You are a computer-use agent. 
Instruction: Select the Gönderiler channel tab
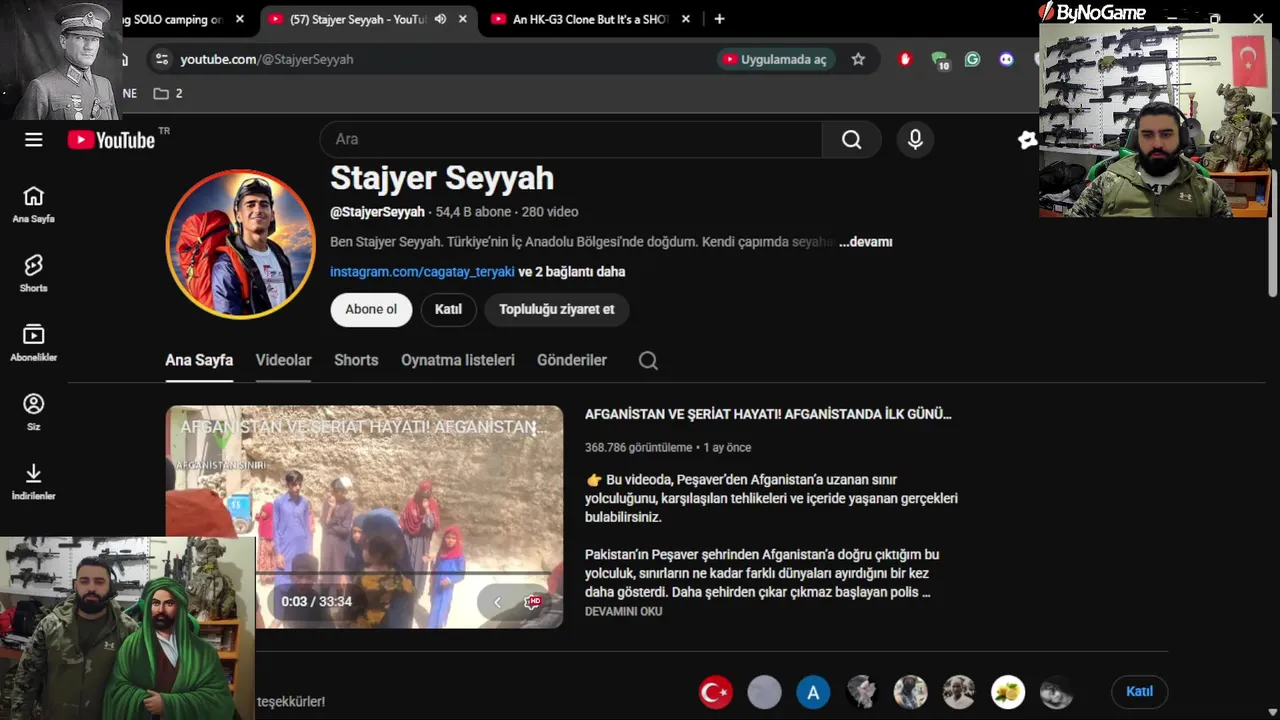point(572,361)
